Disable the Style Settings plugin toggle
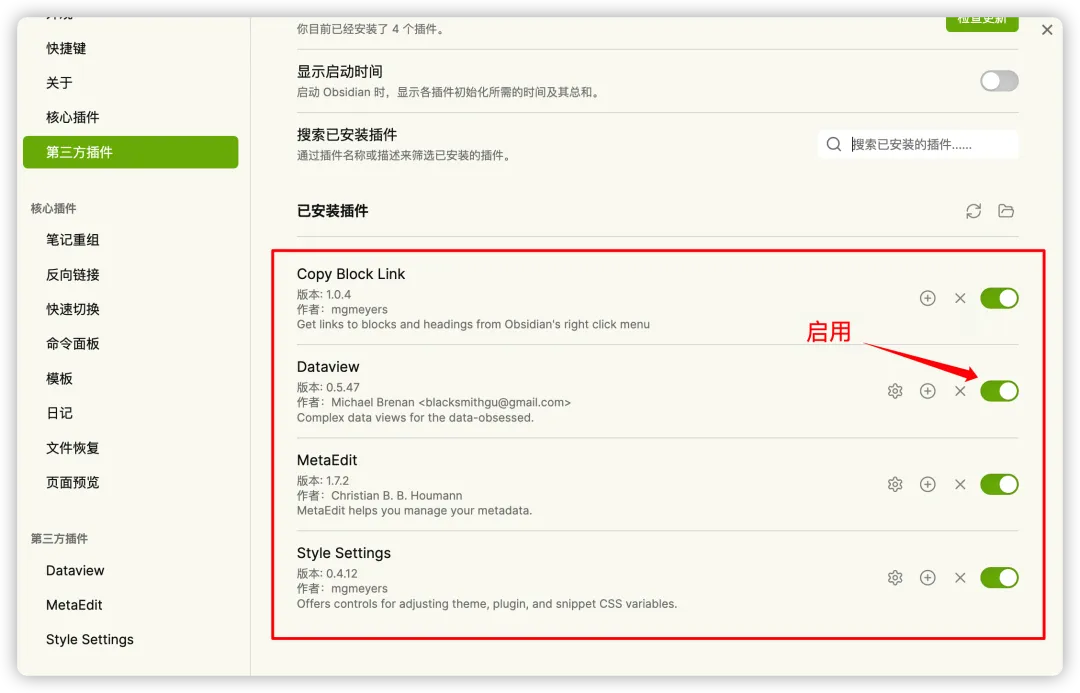 point(999,577)
